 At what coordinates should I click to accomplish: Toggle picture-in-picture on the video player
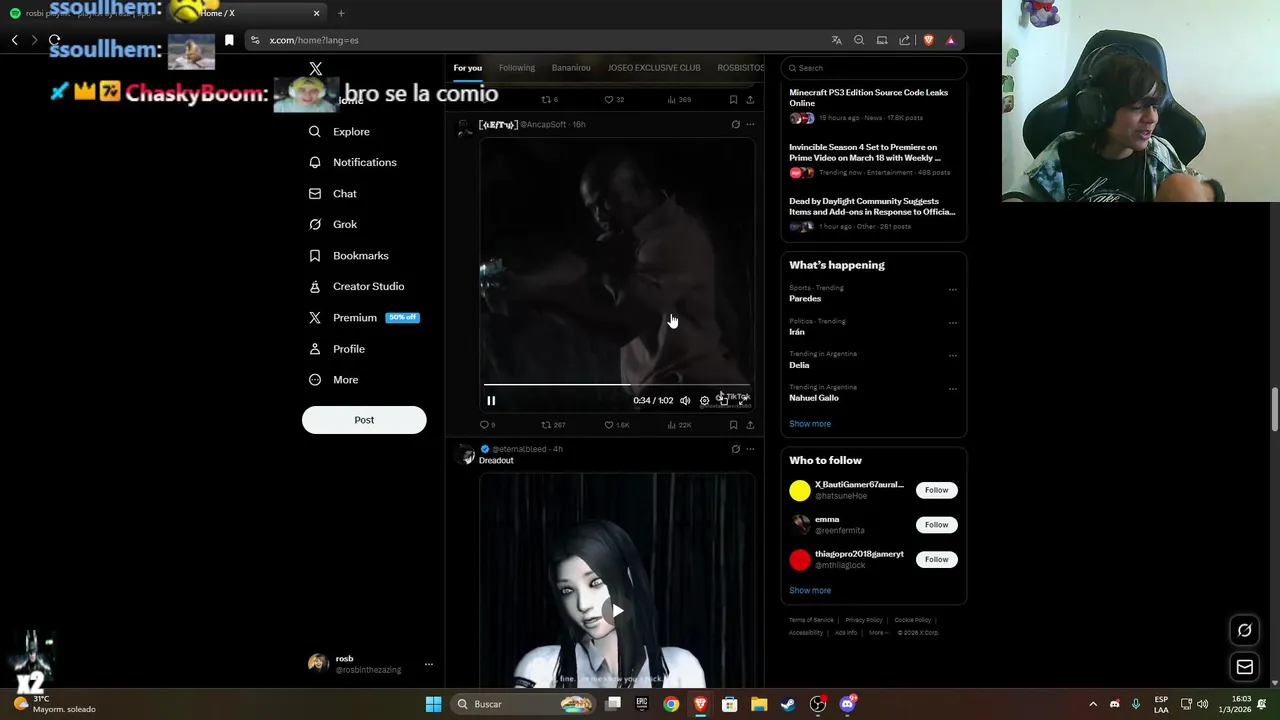click(x=723, y=400)
